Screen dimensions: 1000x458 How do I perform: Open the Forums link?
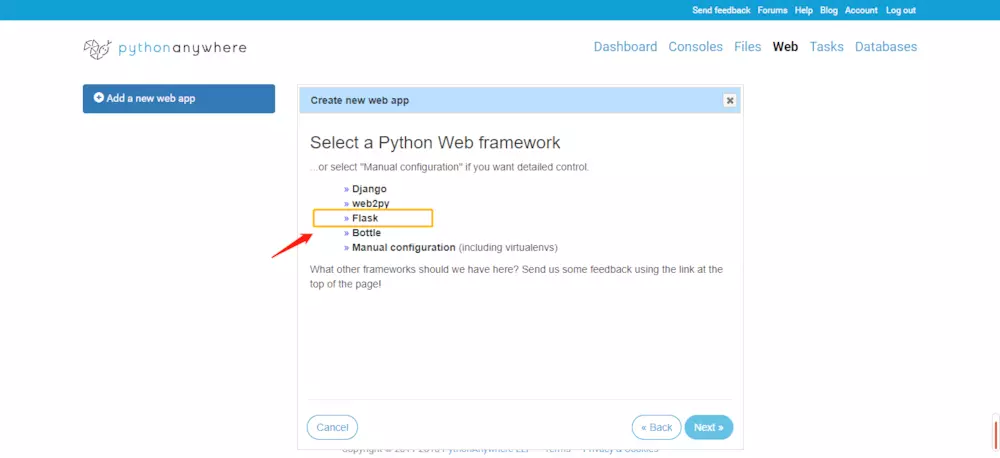(772, 10)
